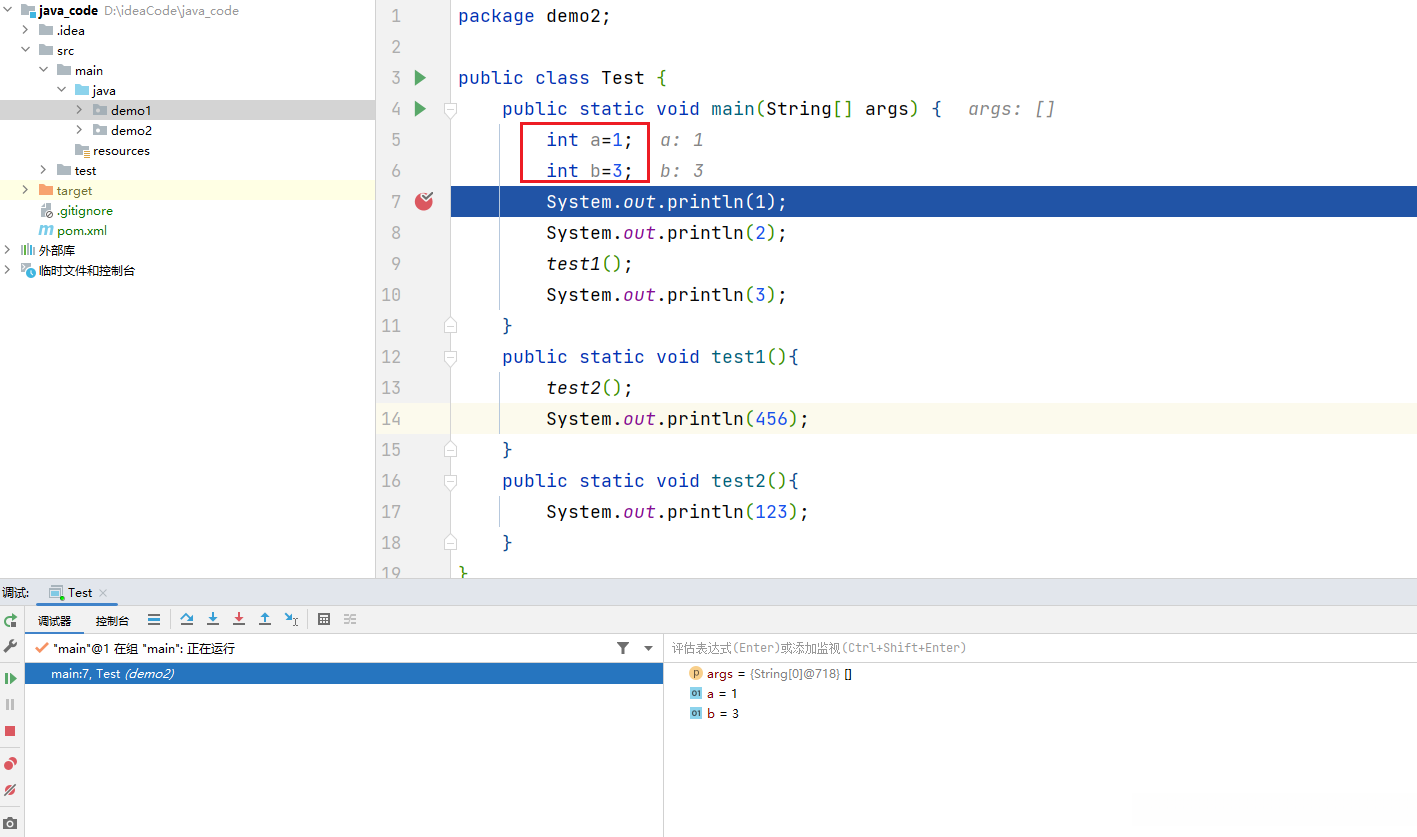Toggle Mute Breakpoints icon
Screen dimensions: 1417x837
10,790
